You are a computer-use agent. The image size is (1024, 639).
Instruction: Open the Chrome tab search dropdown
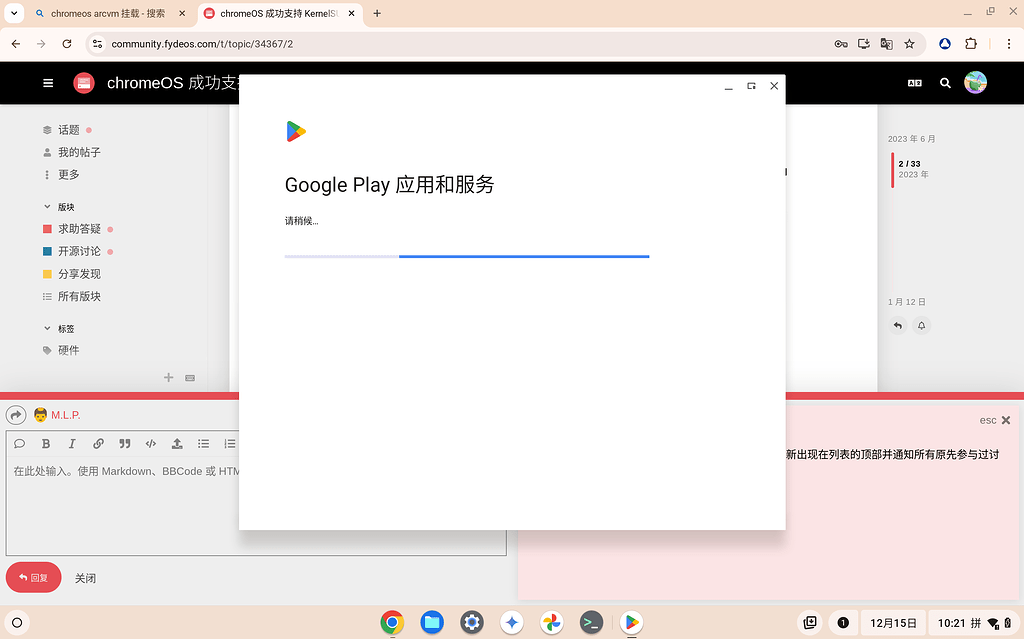coord(14,13)
